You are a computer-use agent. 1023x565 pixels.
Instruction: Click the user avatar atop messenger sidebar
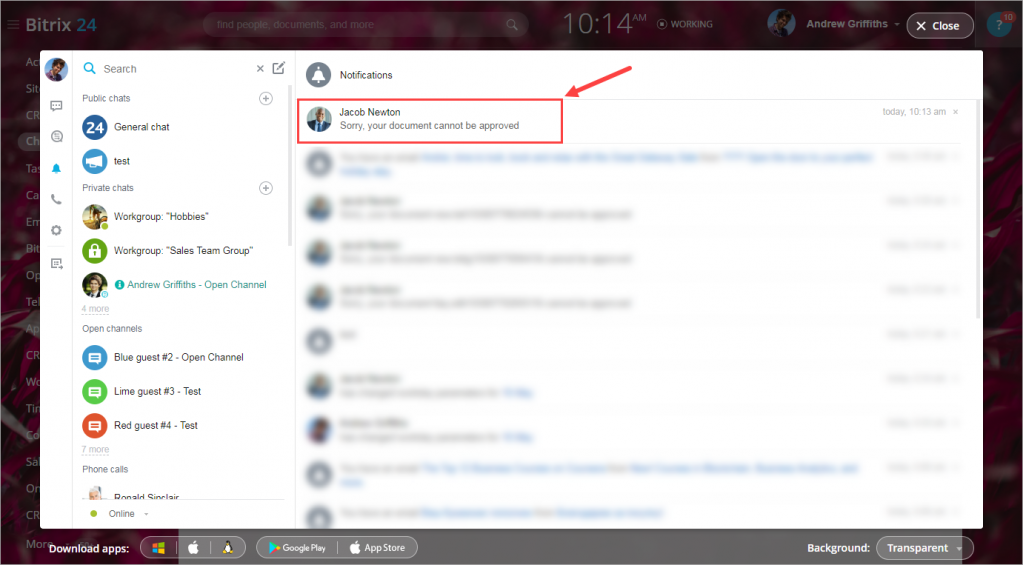coord(56,69)
